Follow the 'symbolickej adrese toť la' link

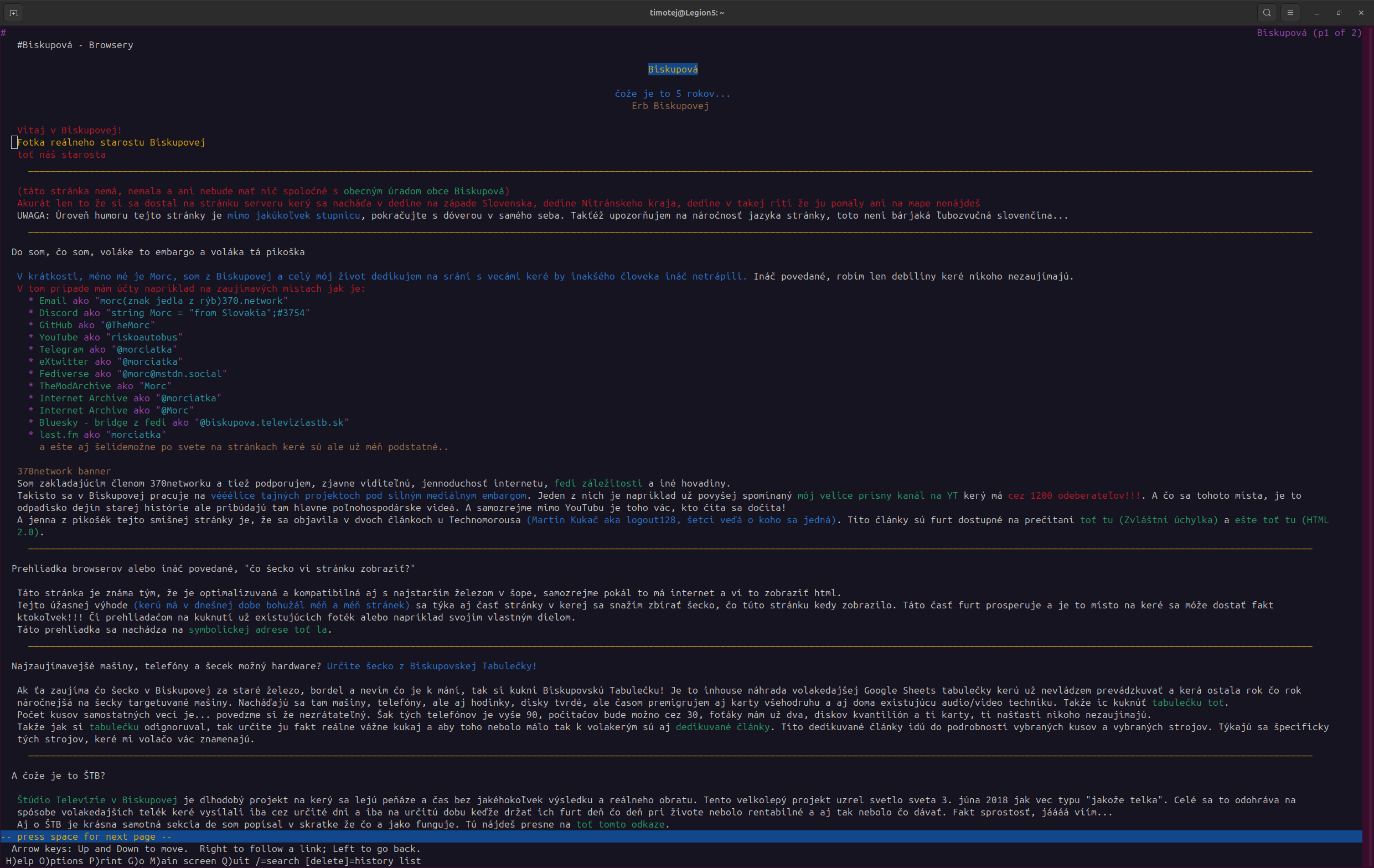point(258,629)
